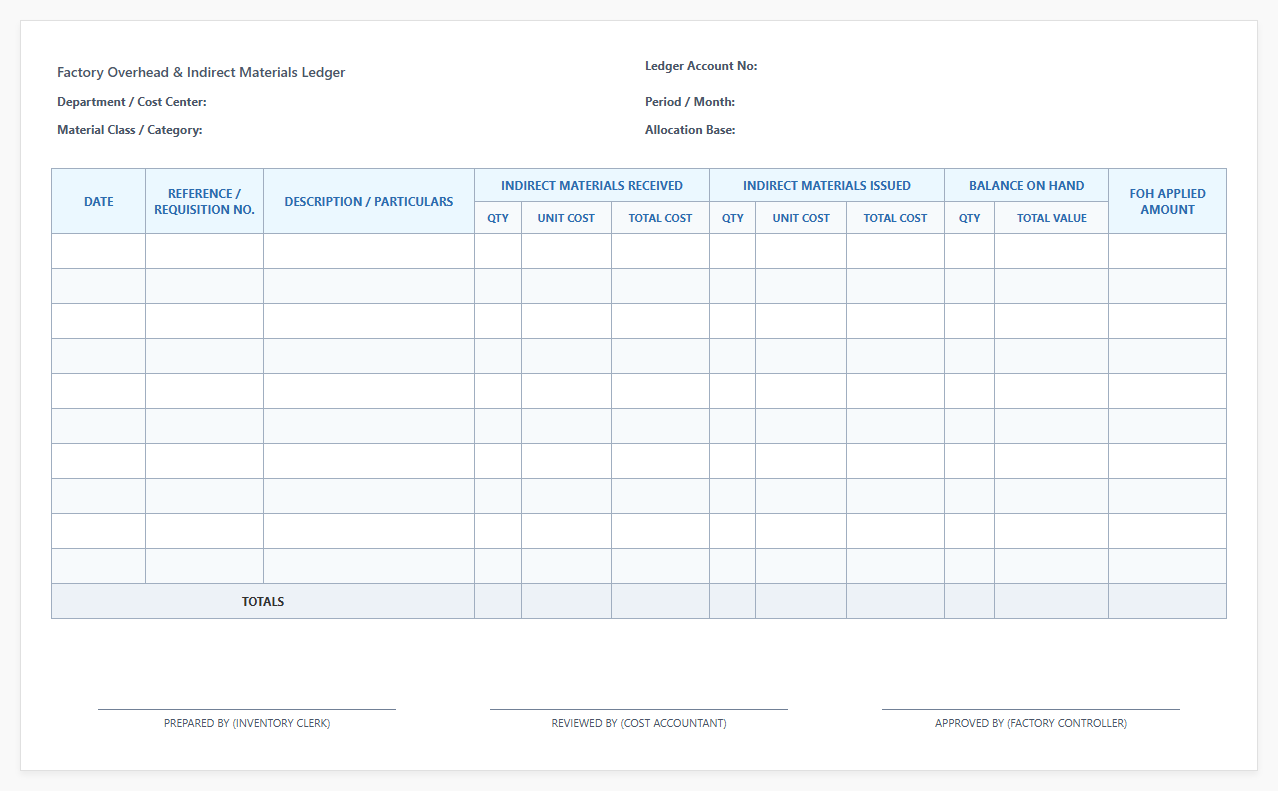Screen dimensions: 1278x791
Task: Click the Indirect Materials Issued group header
Action: pyautogui.click(x=827, y=185)
